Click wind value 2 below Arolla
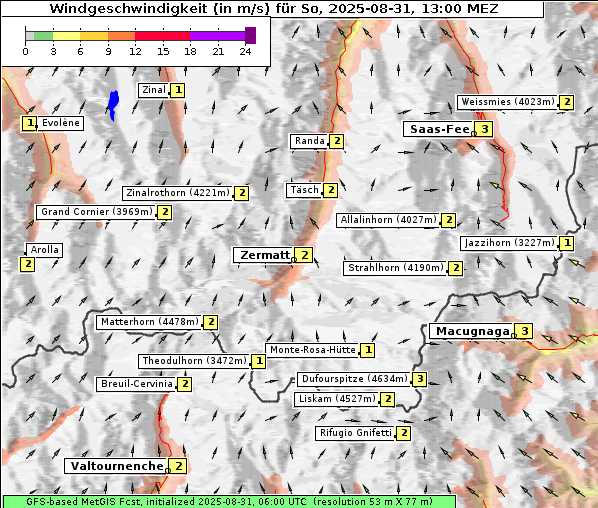Image resolution: width=598 pixels, height=508 pixels. tap(27, 264)
